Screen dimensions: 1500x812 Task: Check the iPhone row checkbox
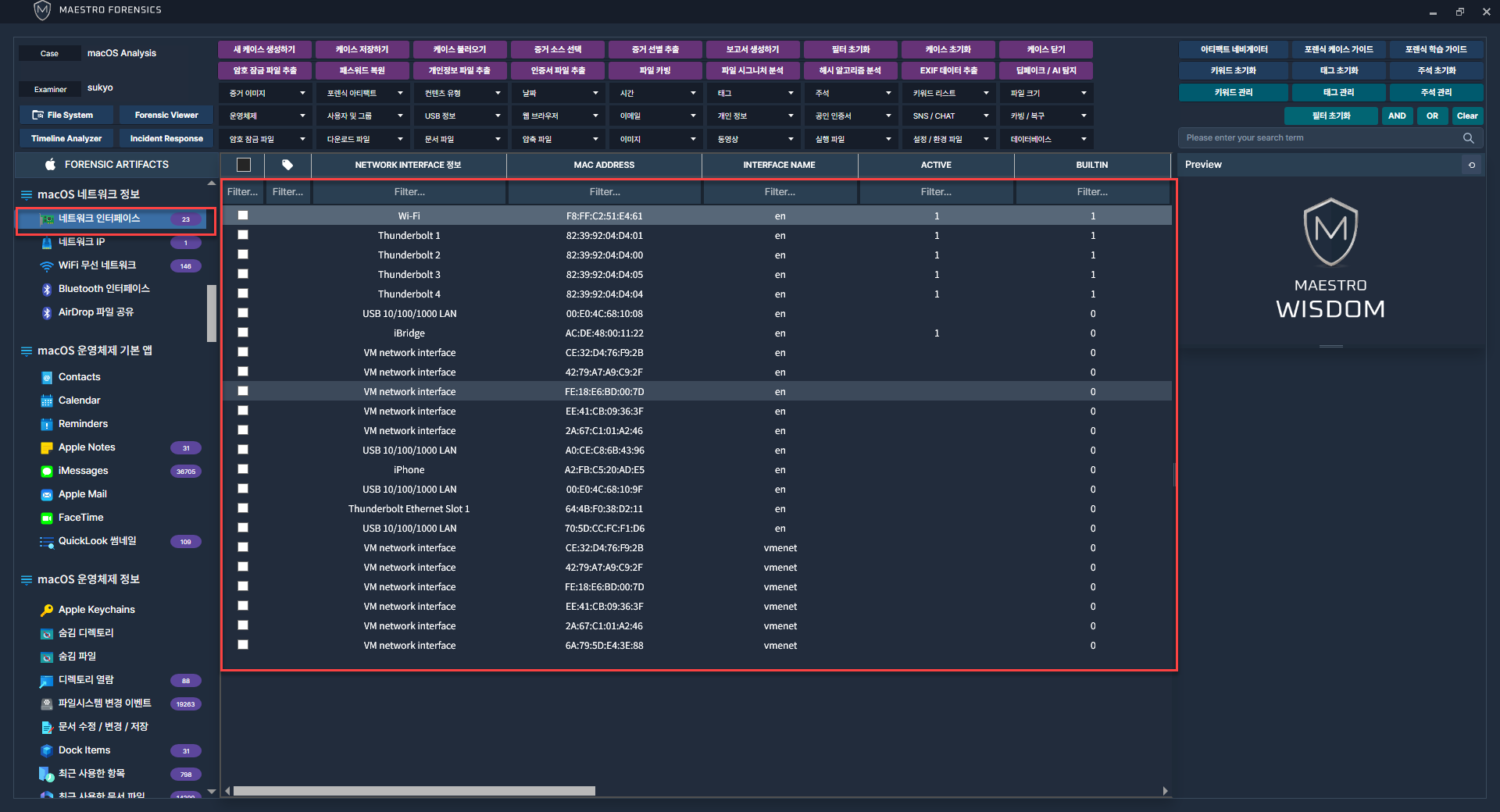[243, 469]
